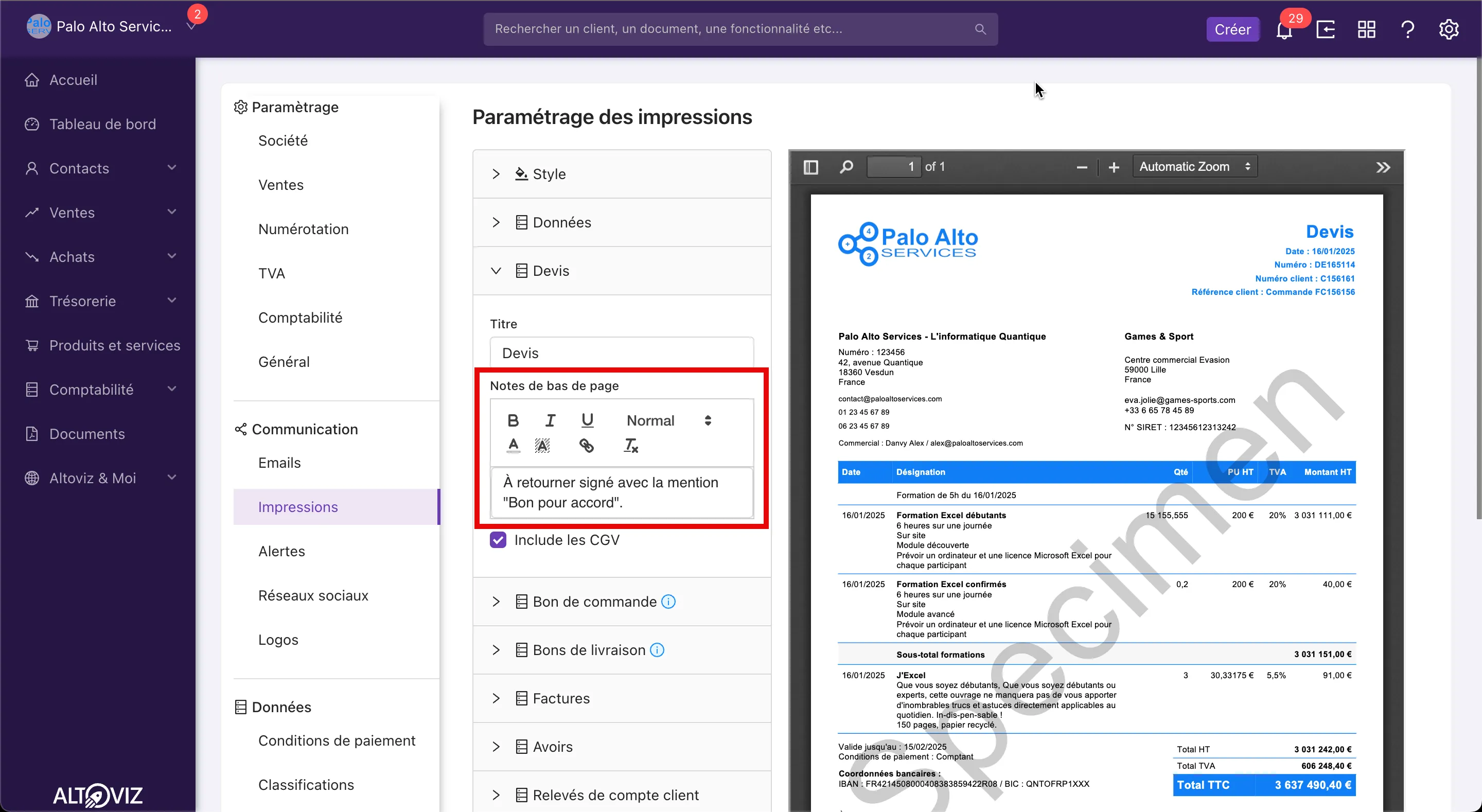The width and height of the screenshot is (1482, 812).
Task: Insert a link in footer notes
Action: (x=586, y=446)
